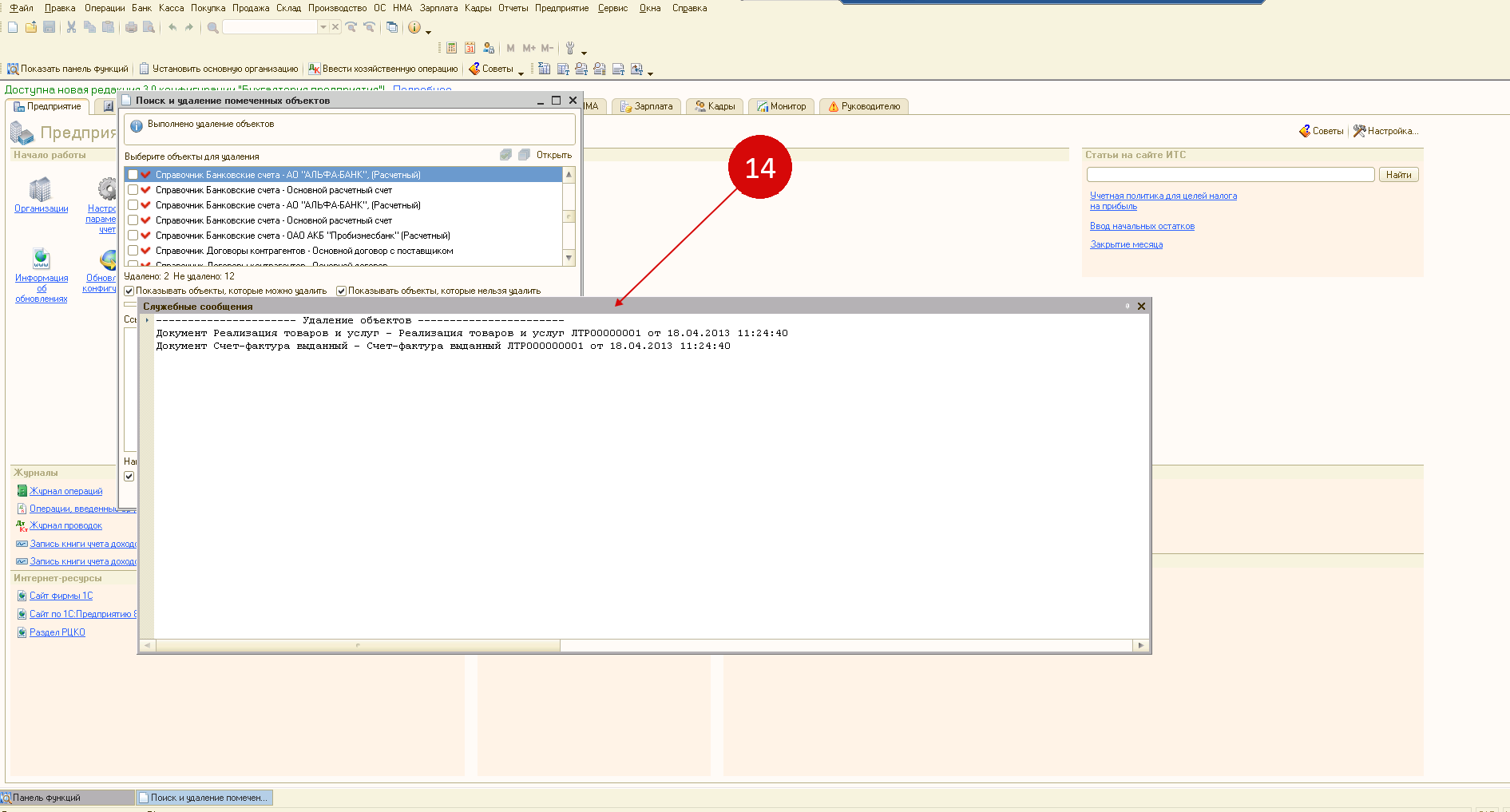Click the Show function panel icon
Image resolution: width=1510 pixels, height=812 pixels.
coord(13,69)
